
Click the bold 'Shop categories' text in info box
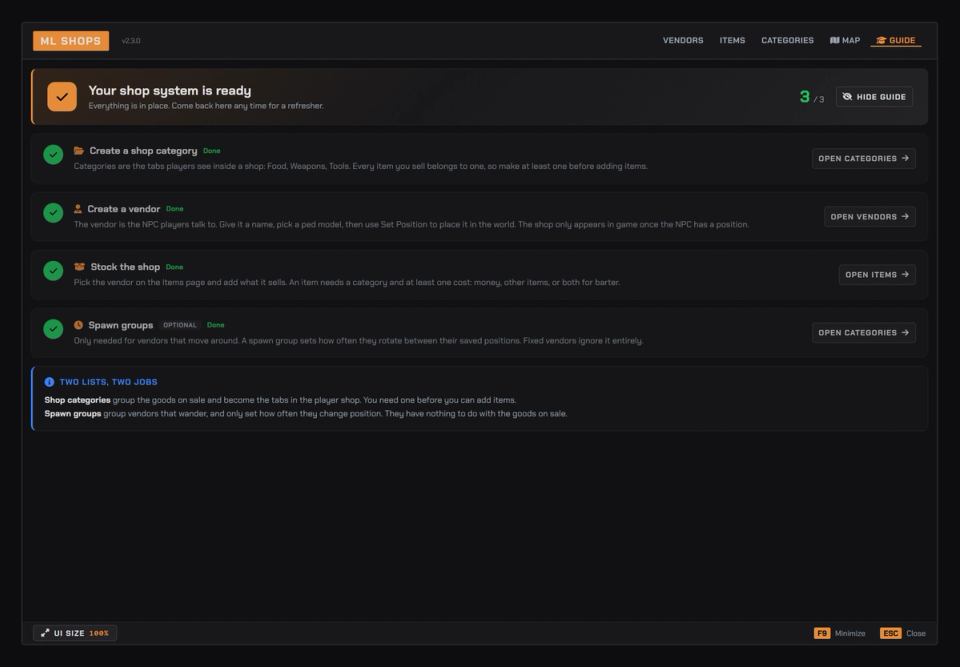point(77,400)
